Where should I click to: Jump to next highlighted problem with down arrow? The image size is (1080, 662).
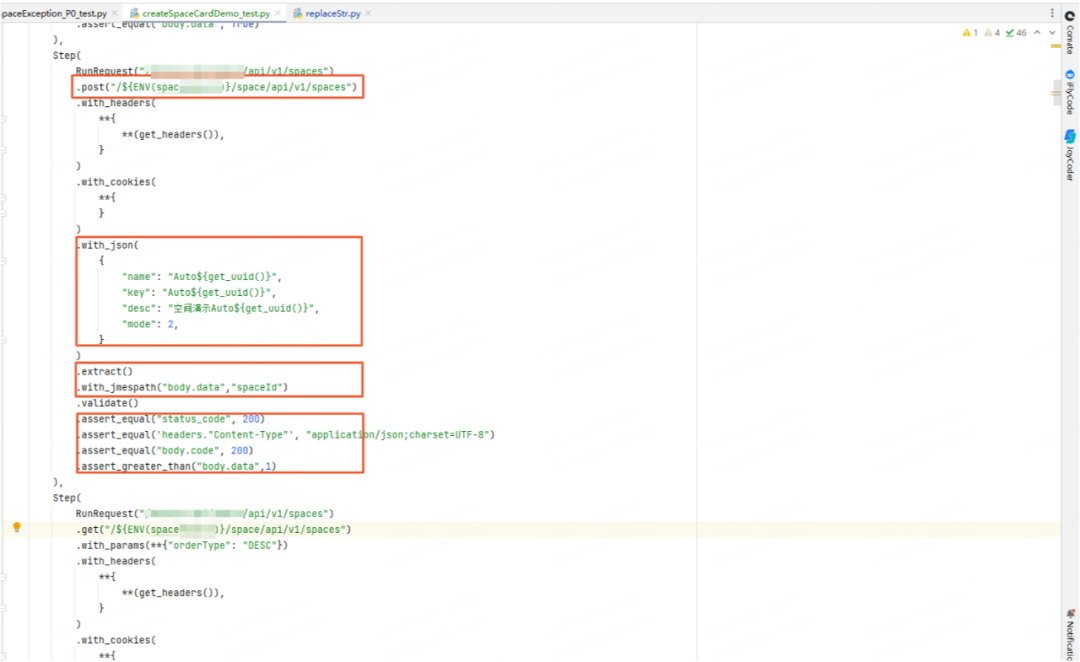click(1052, 32)
